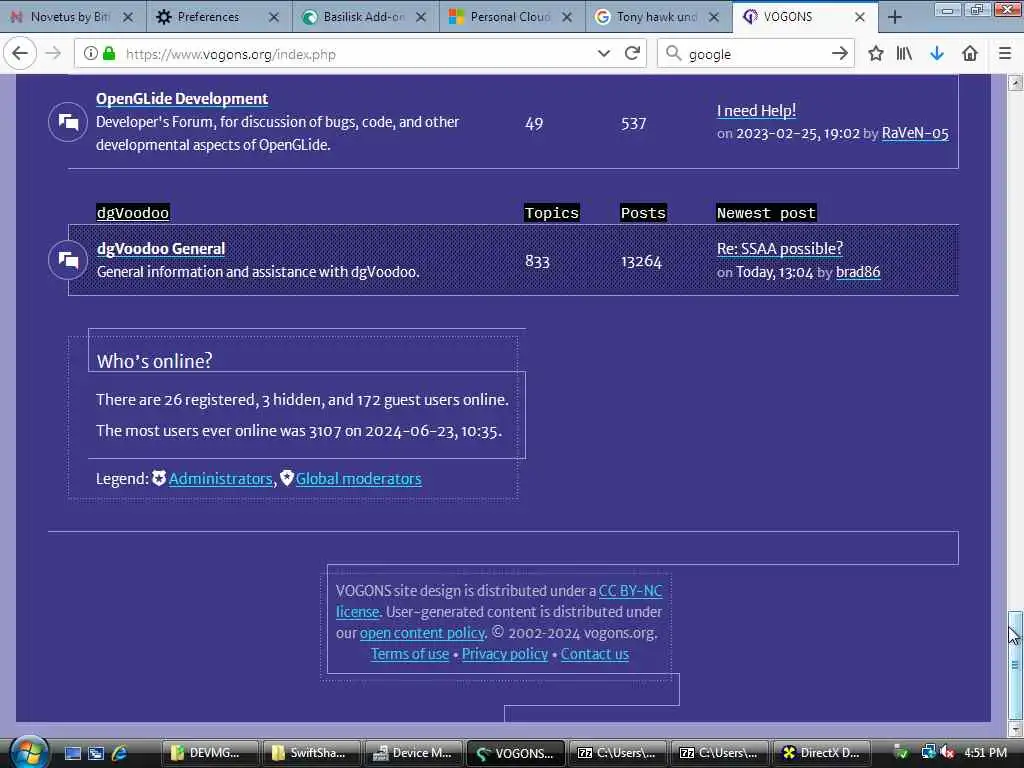
Task: Click the muted volume tray icon
Action: pyautogui.click(x=948, y=753)
